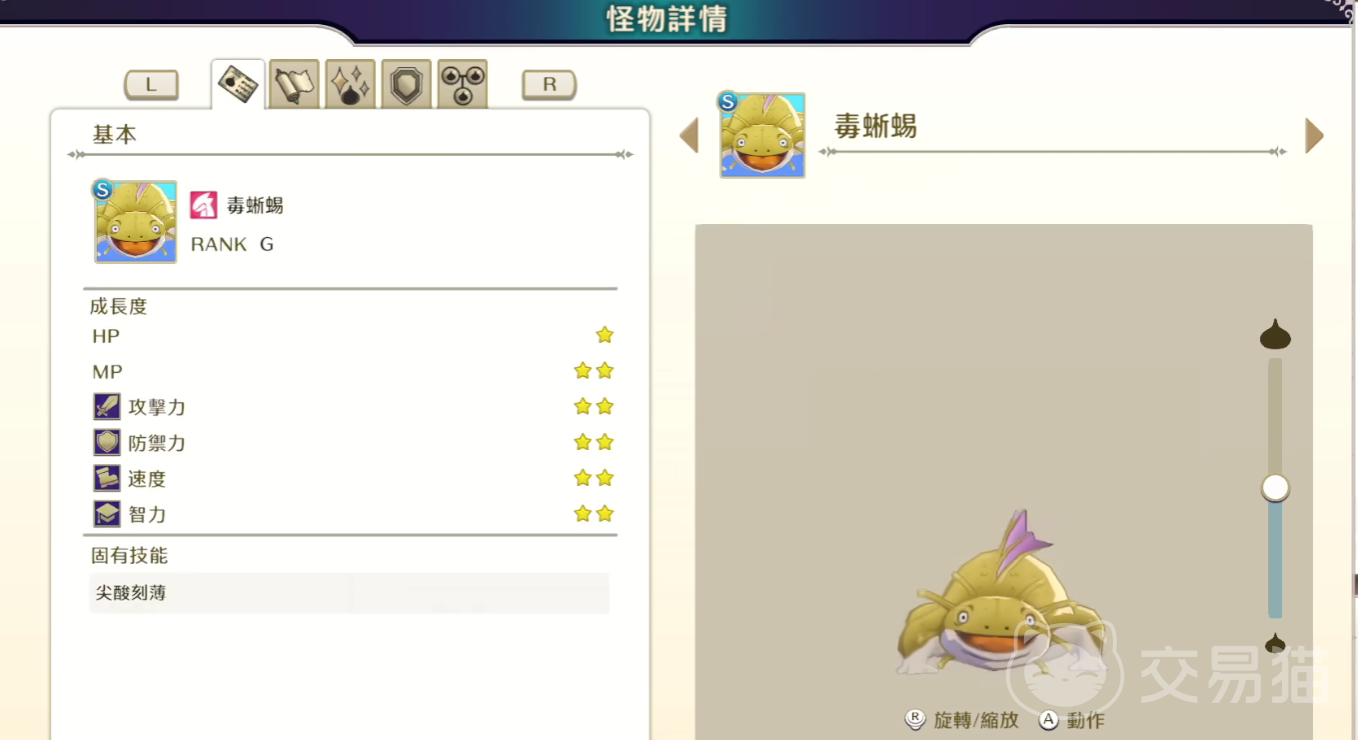Switch to the map scroll tab
1358x740 pixels.
click(x=294, y=84)
